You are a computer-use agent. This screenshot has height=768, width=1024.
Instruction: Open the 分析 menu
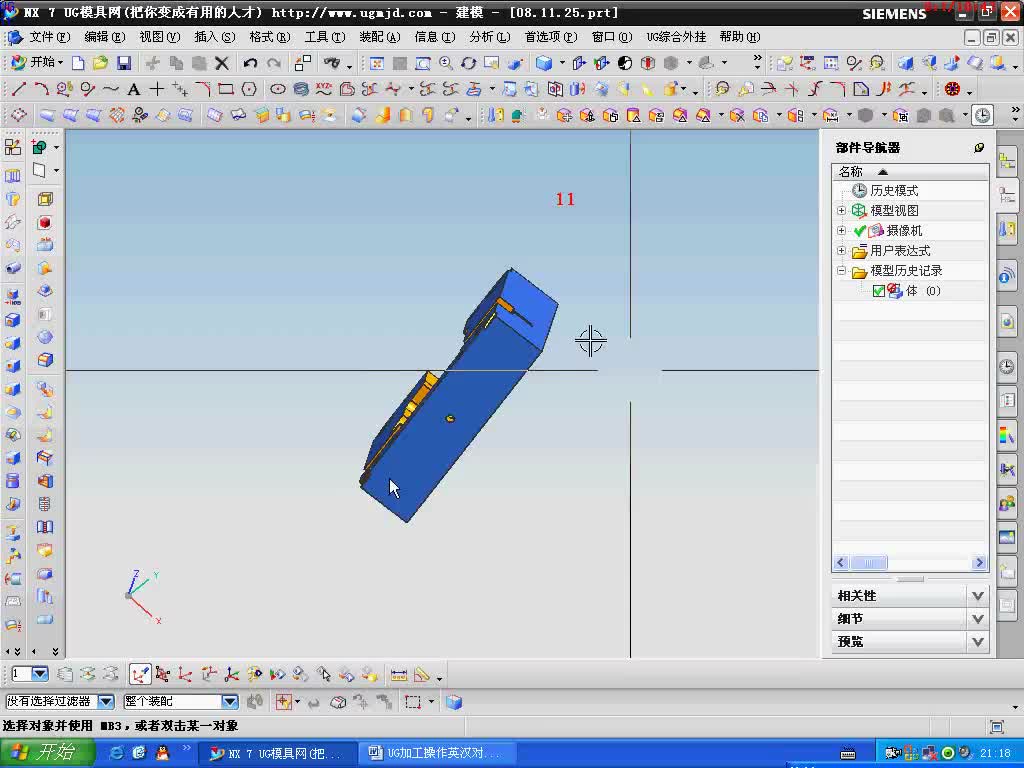[x=489, y=37]
